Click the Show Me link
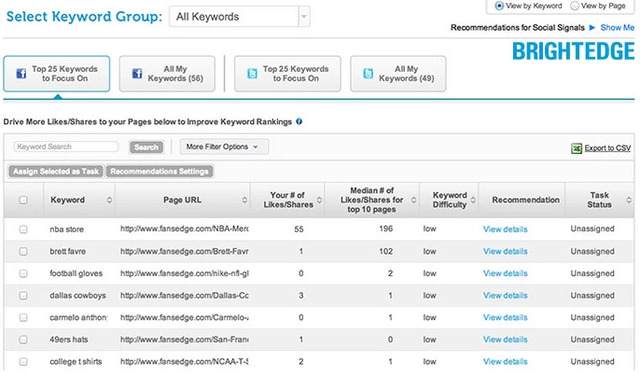 [x=617, y=28]
